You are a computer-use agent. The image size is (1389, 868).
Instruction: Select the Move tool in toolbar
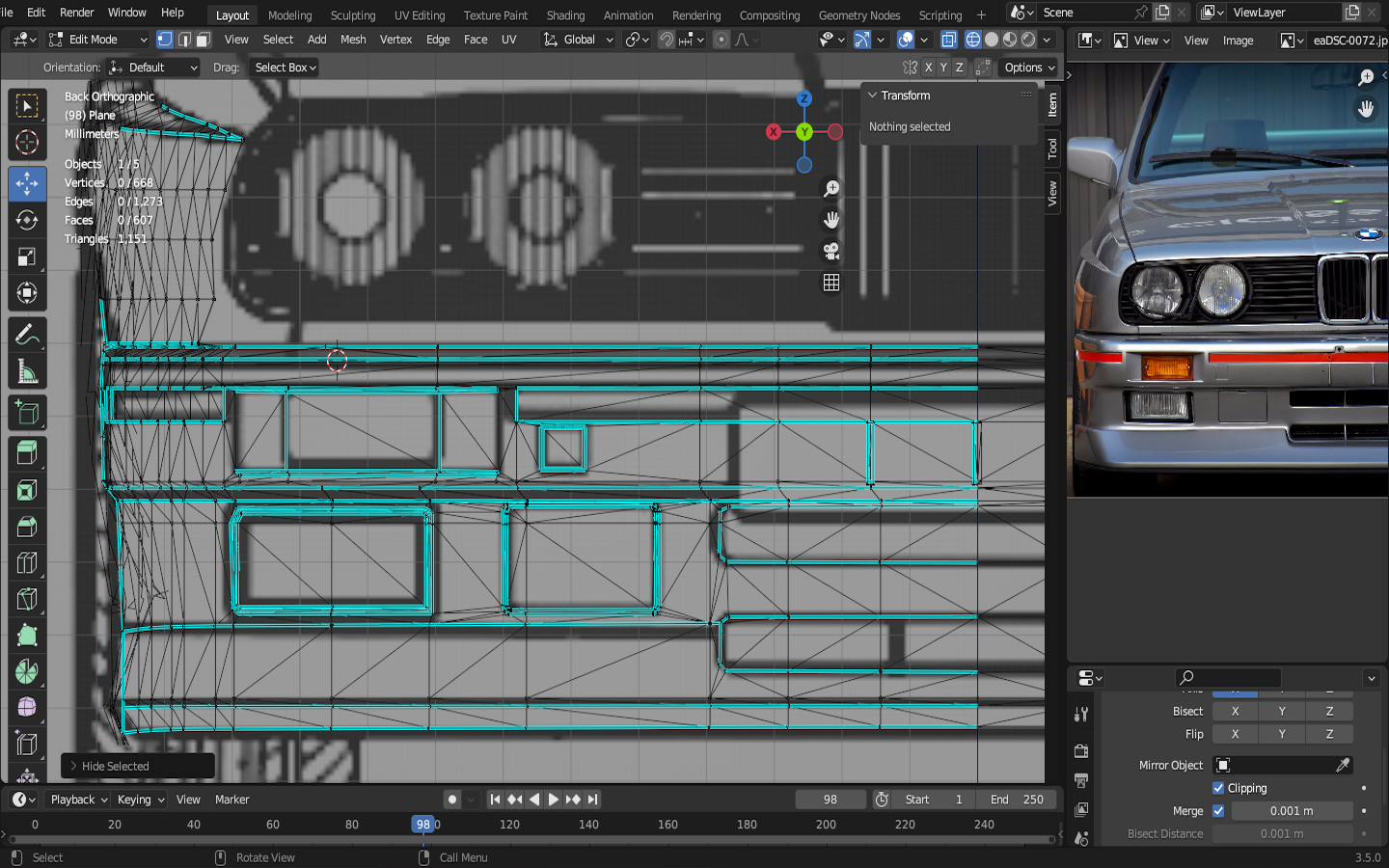click(x=27, y=183)
